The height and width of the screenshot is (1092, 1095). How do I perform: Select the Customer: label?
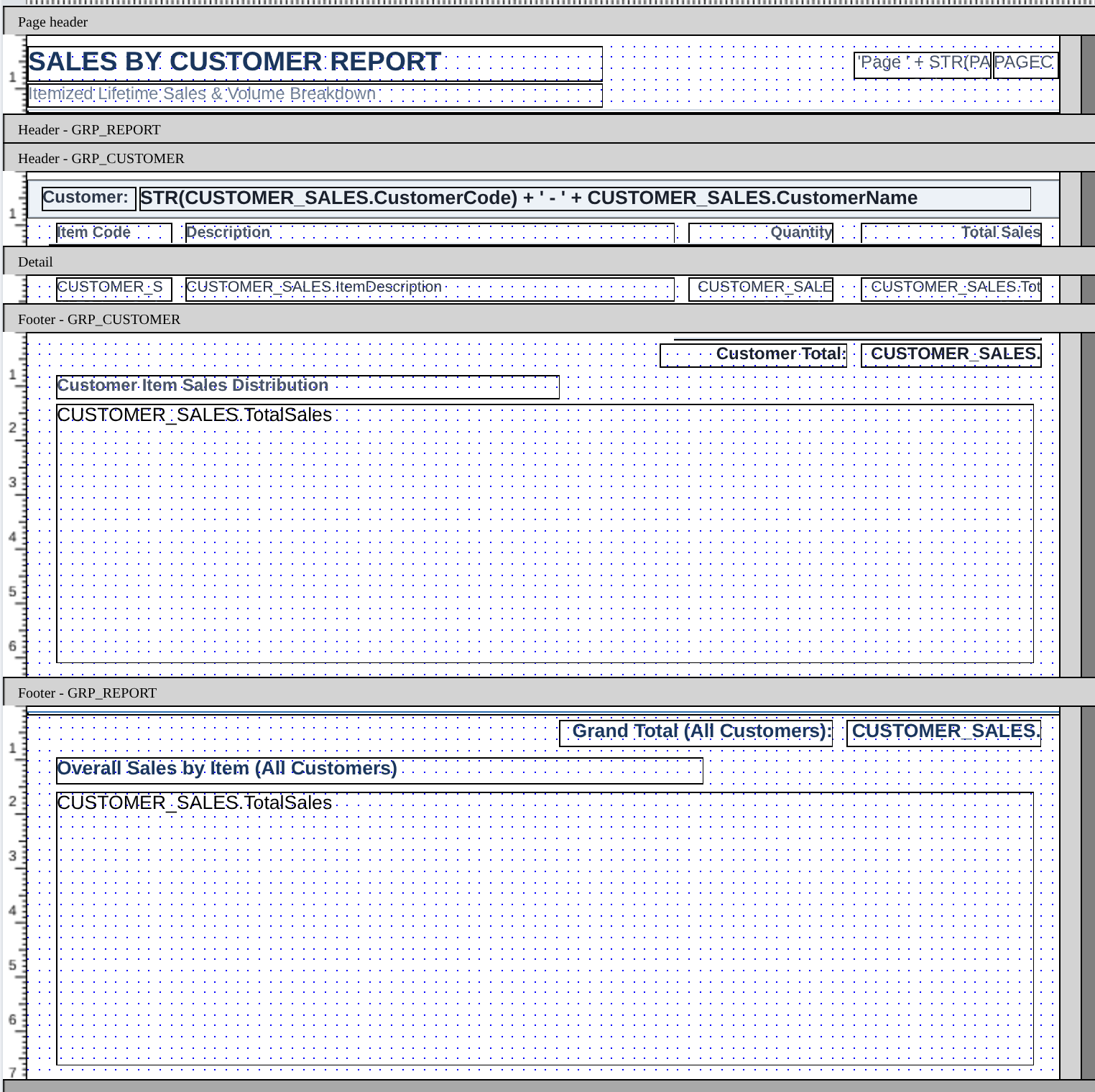pyautogui.click(x=89, y=199)
